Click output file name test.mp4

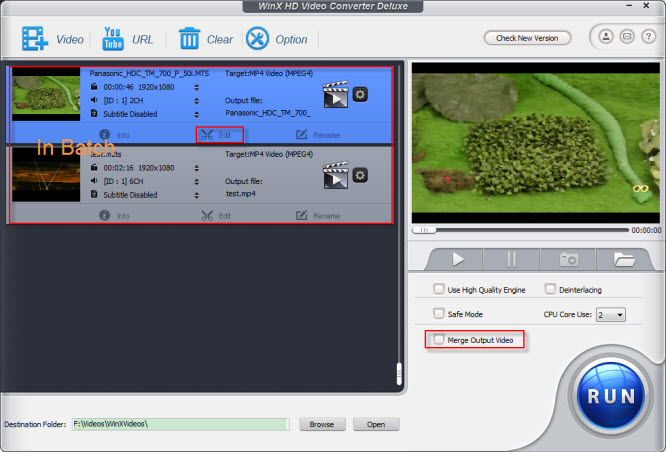(240, 194)
